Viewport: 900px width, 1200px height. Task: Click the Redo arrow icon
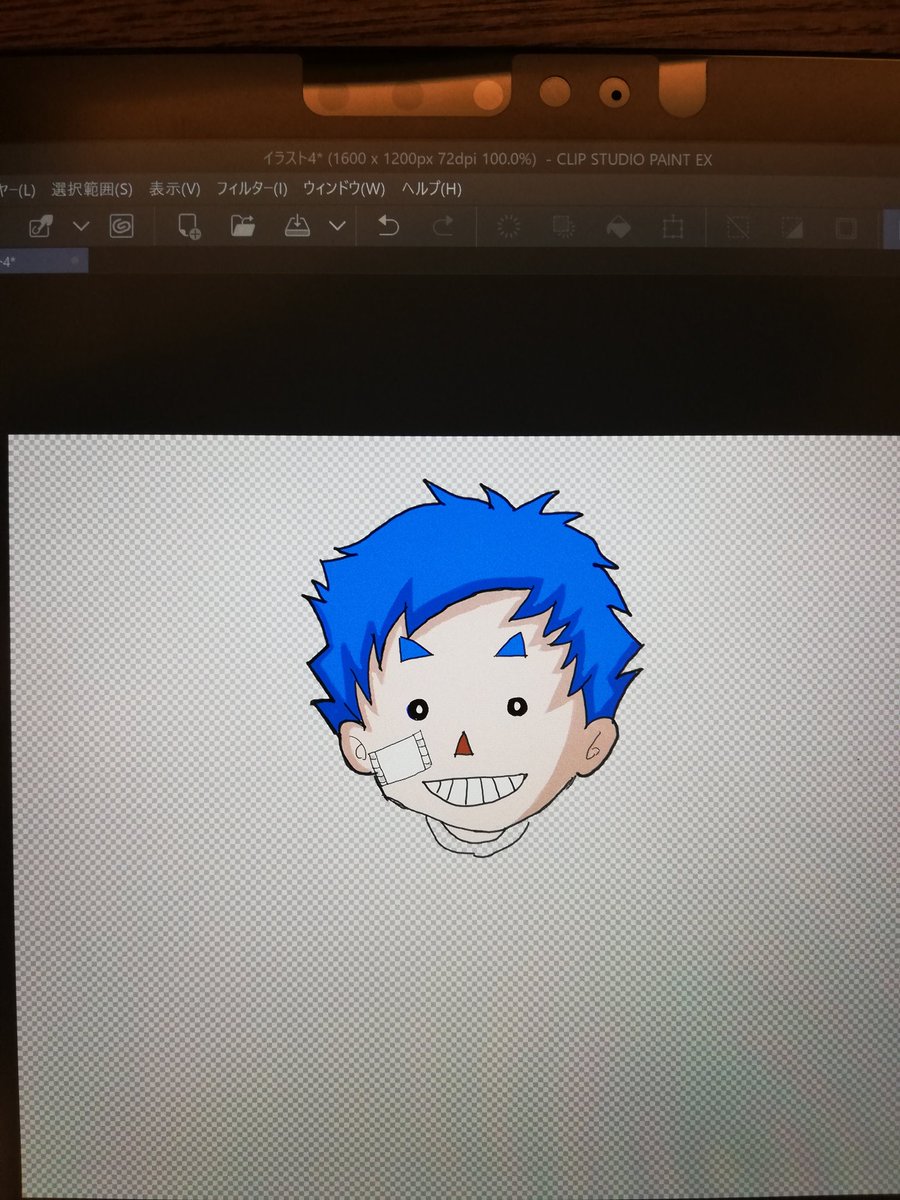pos(443,227)
